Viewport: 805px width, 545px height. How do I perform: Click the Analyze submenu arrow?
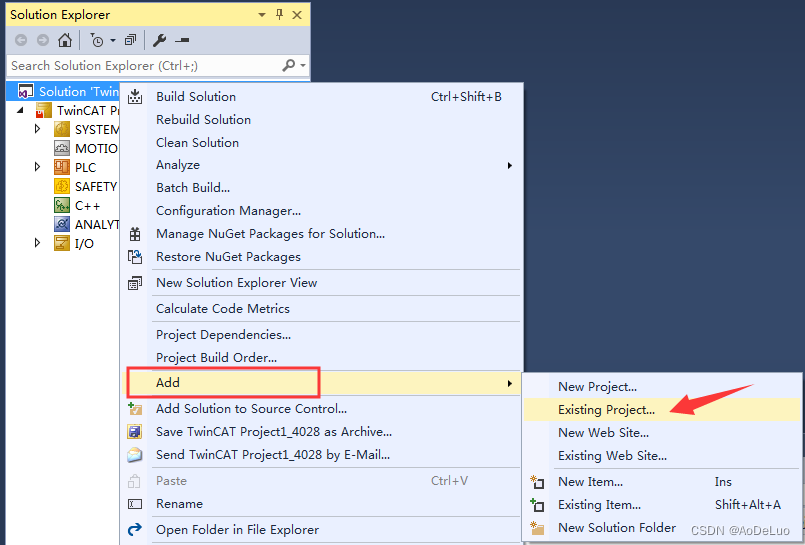509,165
